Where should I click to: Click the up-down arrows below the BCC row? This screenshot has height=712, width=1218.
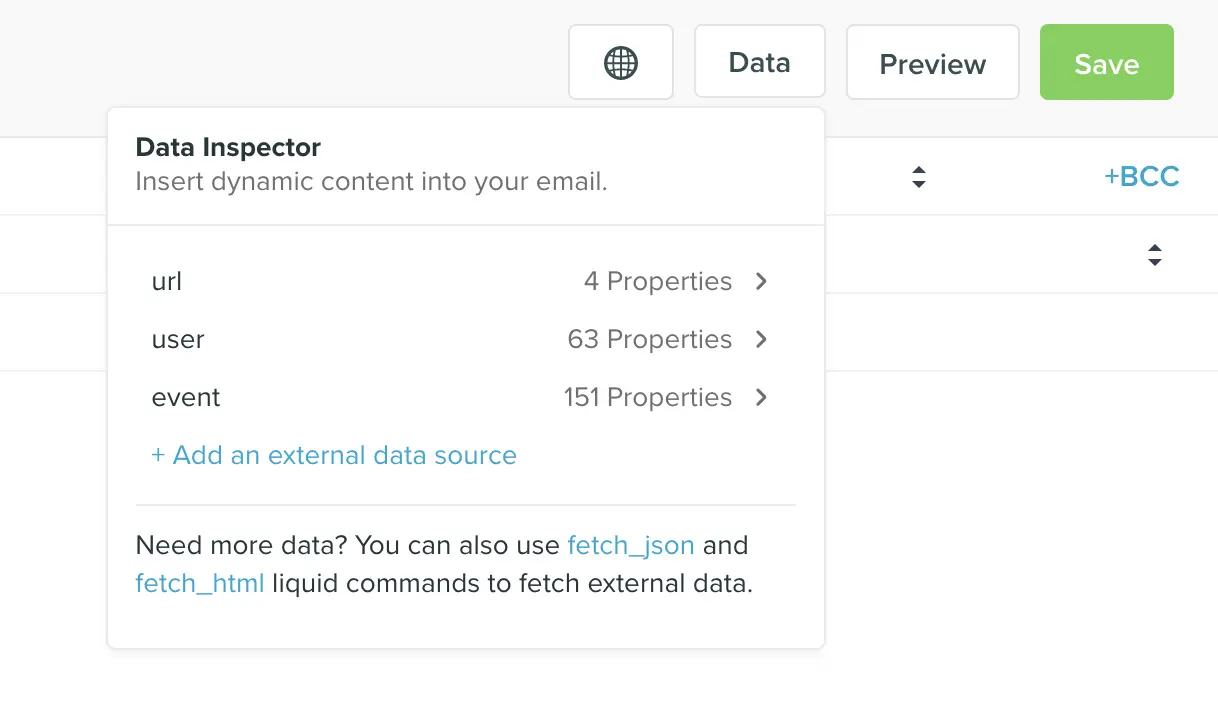click(1155, 255)
